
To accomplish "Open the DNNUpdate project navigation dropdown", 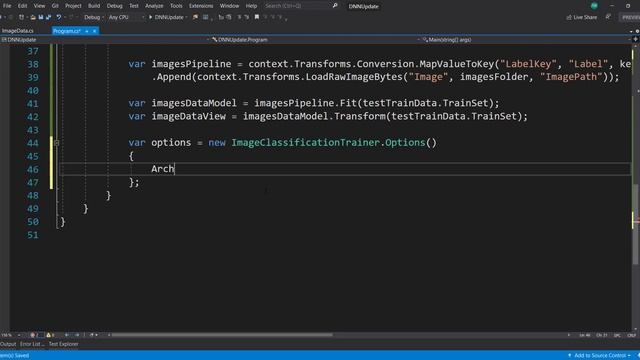I will click(105, 40).
